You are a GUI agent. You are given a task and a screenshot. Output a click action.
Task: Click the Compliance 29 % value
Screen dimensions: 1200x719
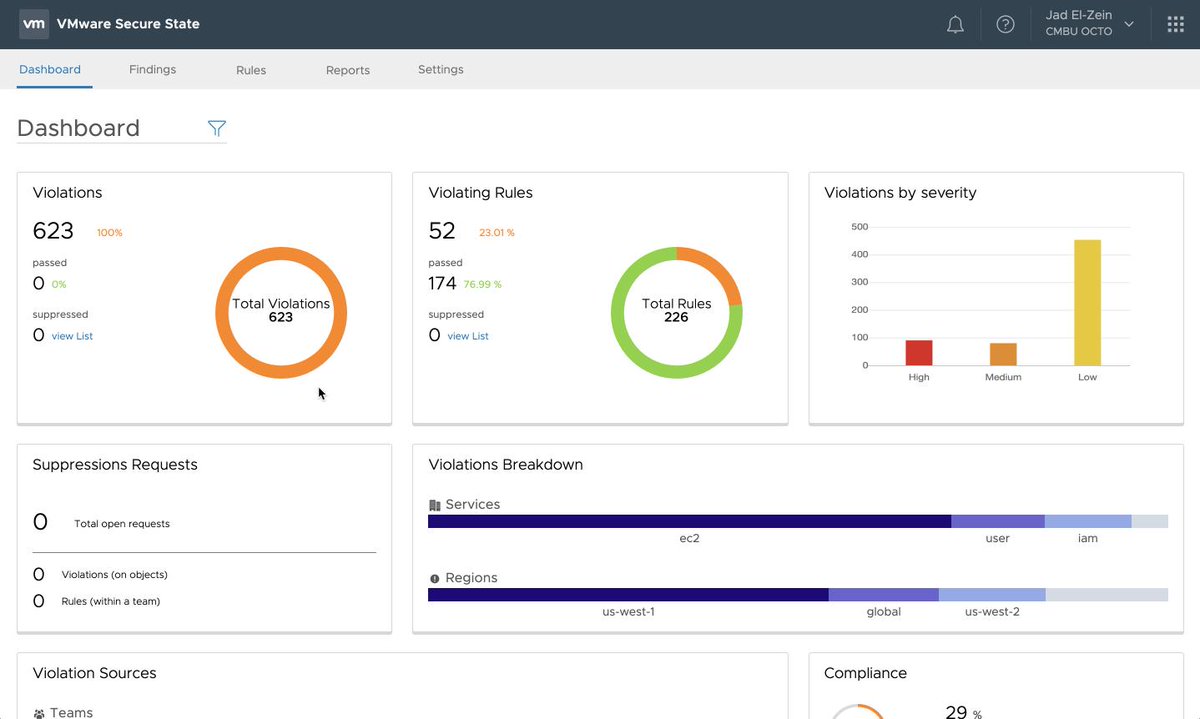pyautogui.click(x=963, y=712)
